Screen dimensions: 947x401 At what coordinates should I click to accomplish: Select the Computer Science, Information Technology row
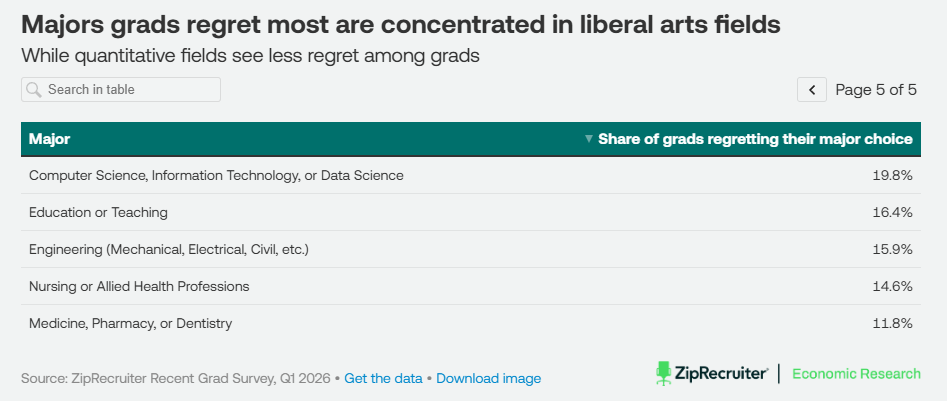tap(471, 175)
